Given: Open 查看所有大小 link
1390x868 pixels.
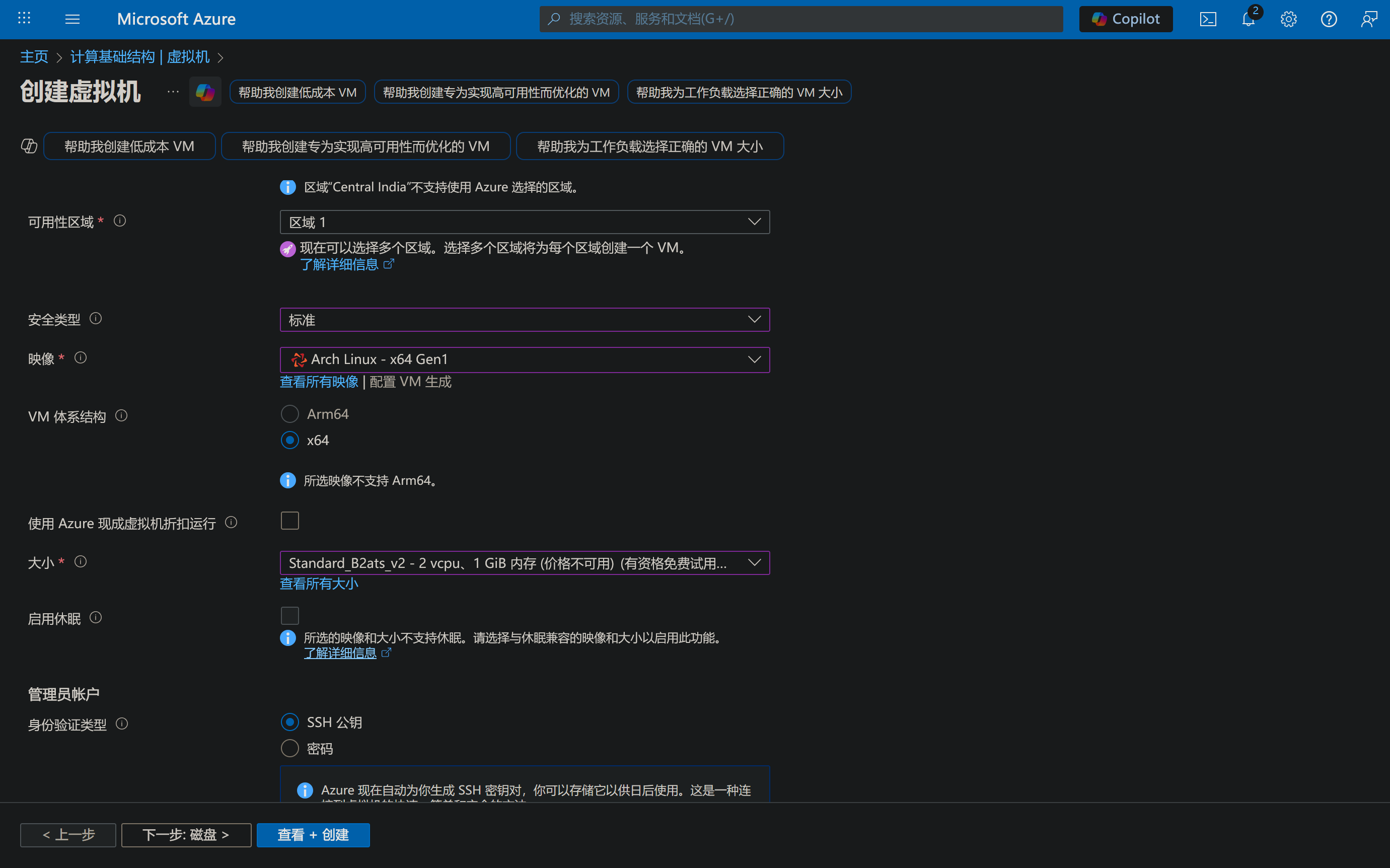Looking at the screenshot, I should (319, 583).
